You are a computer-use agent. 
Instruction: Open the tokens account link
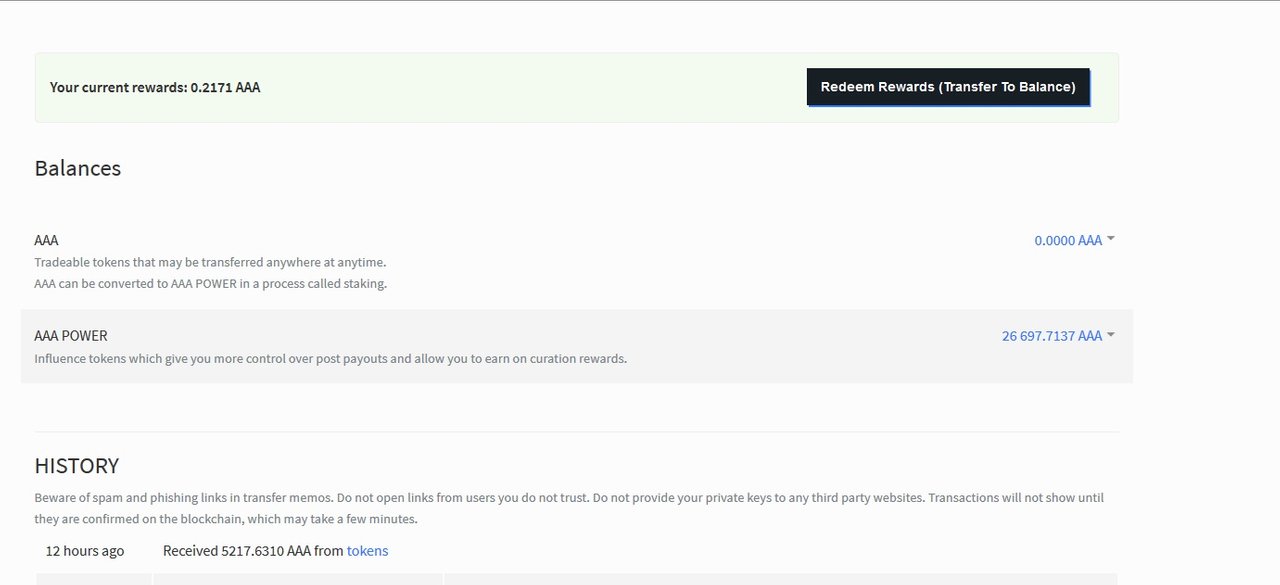coord(367,551)
